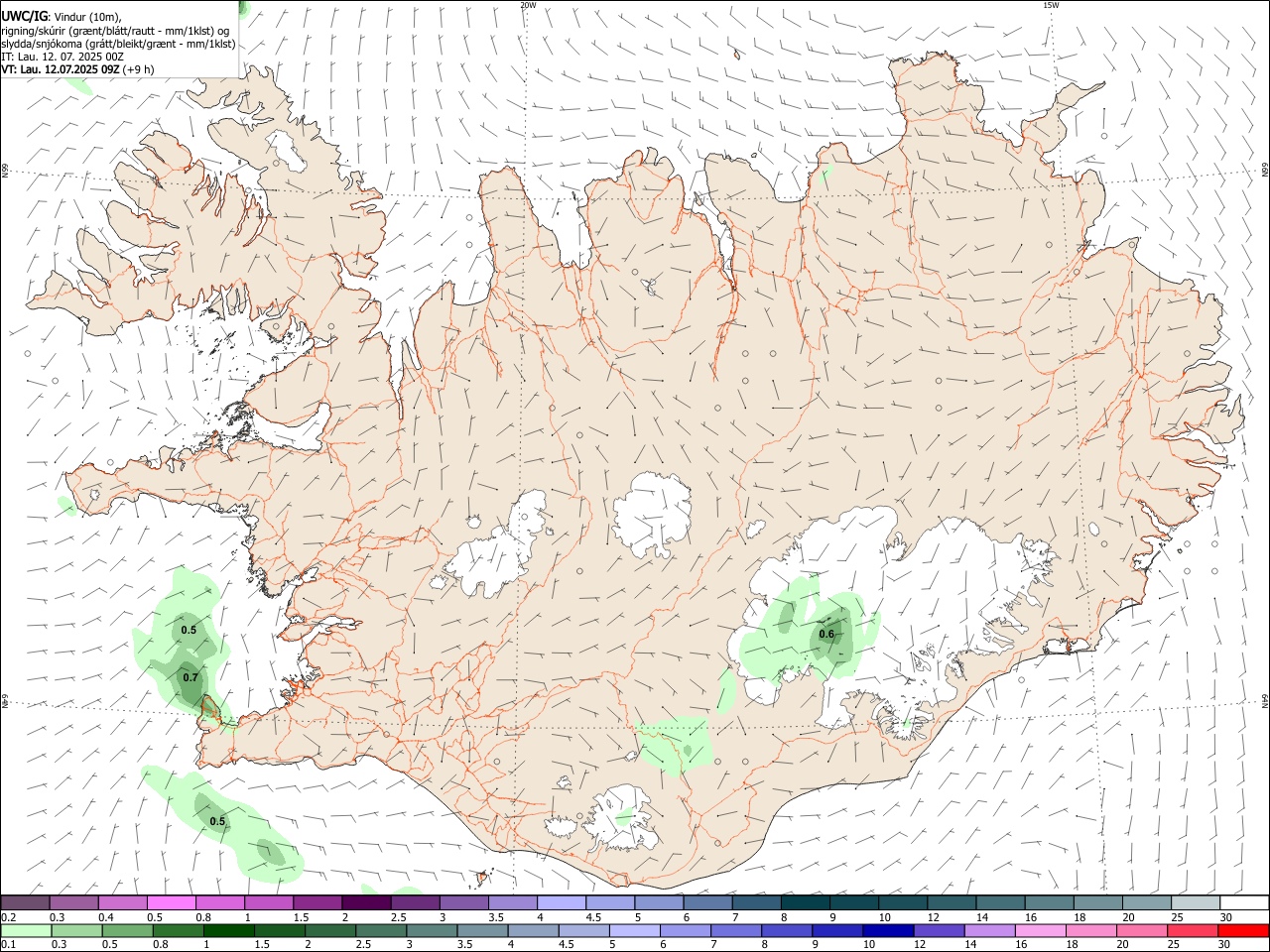Click the bright pink 0.5 swatch in the top legend row
The image size is (1270, 952).
click(171, 903)
